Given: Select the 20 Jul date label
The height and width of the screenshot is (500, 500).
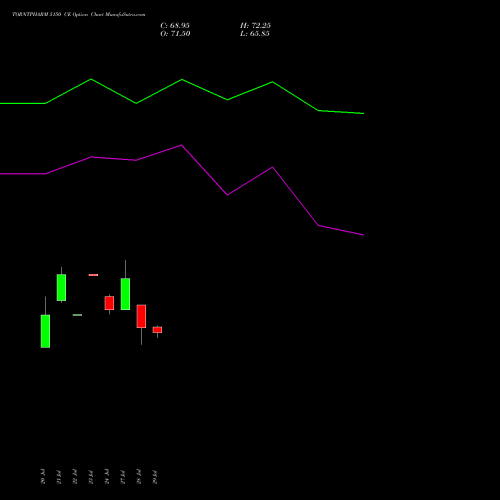Looking at the screenshot, I should [x=43, y=477].
